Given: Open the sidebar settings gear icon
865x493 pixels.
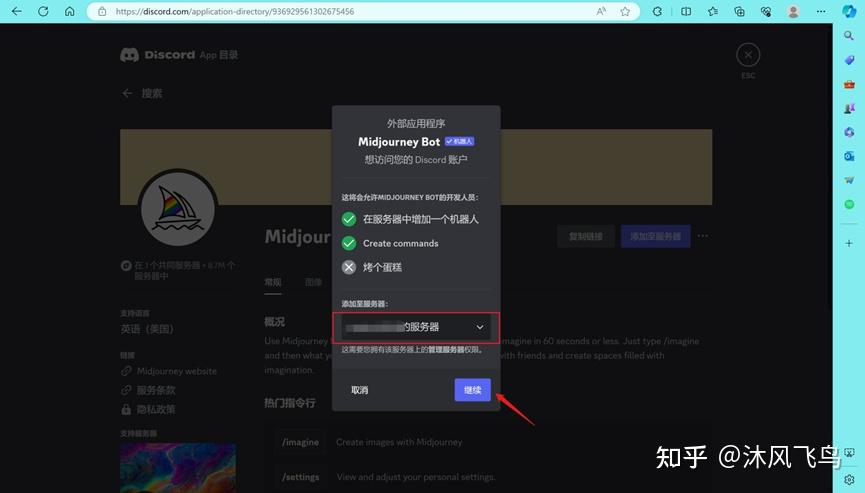Looking at the screenshot, I should click(849, 479).
